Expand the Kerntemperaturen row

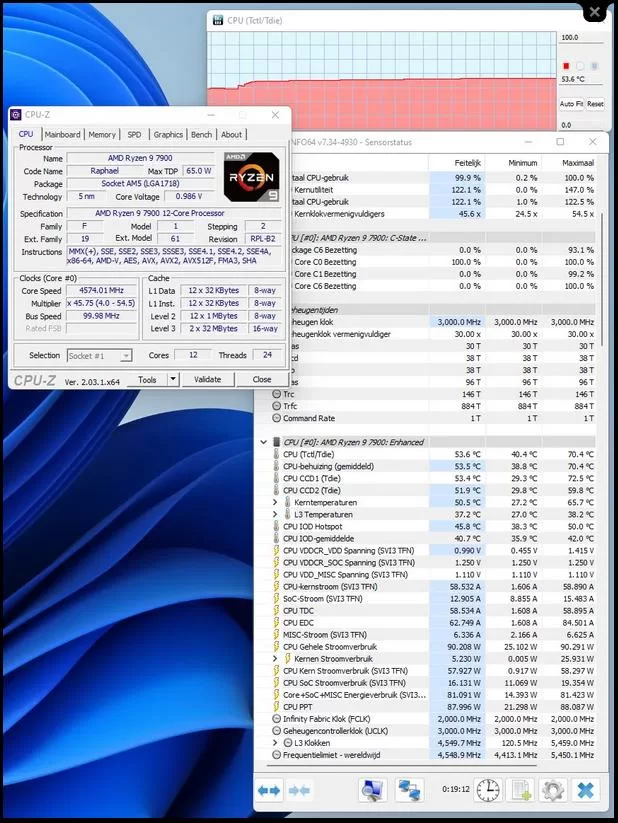(275, 502)
